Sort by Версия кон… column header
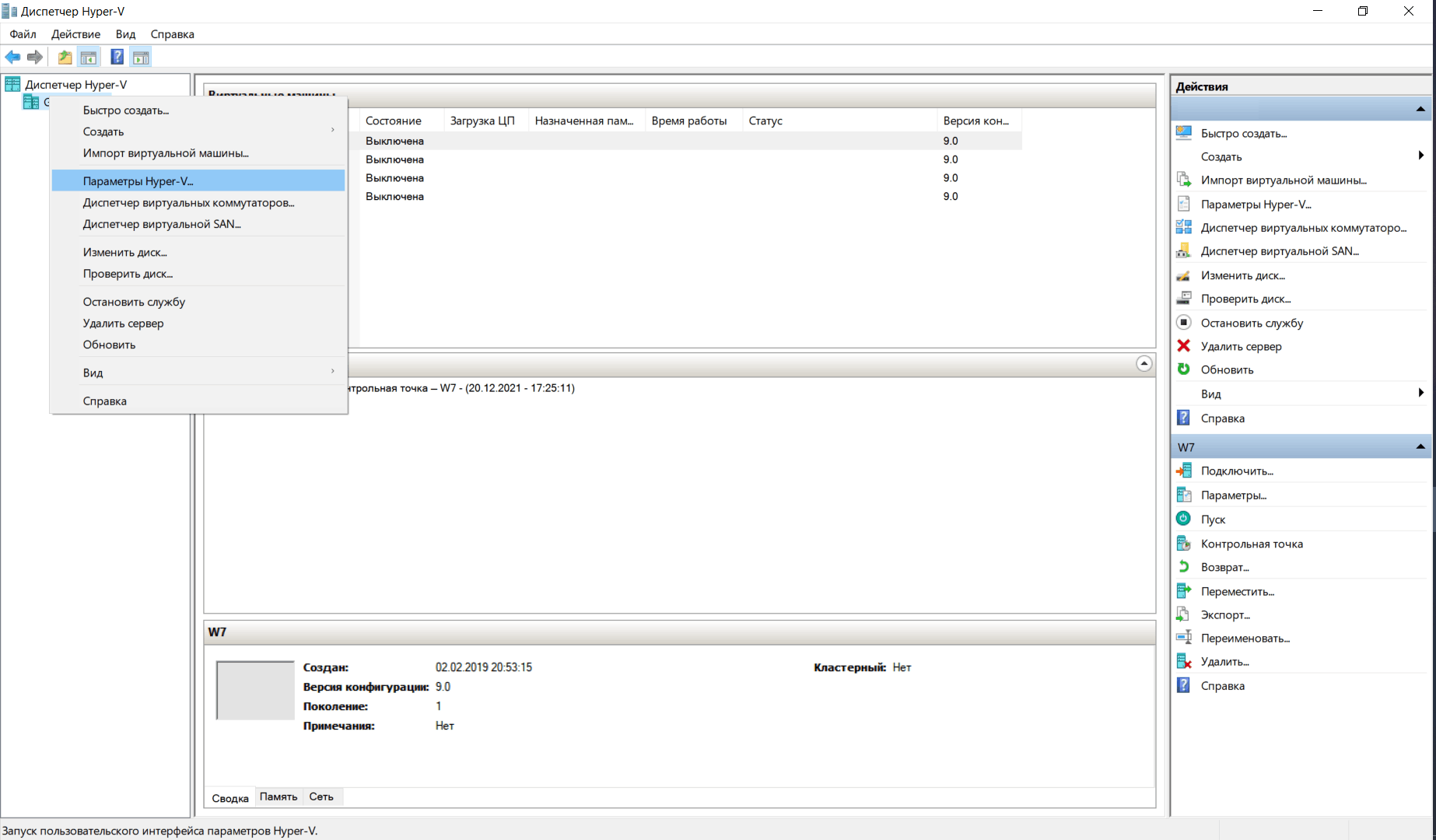Image resolution: width=1436 pixels, height=840 pixels. (x=979, y=121)
